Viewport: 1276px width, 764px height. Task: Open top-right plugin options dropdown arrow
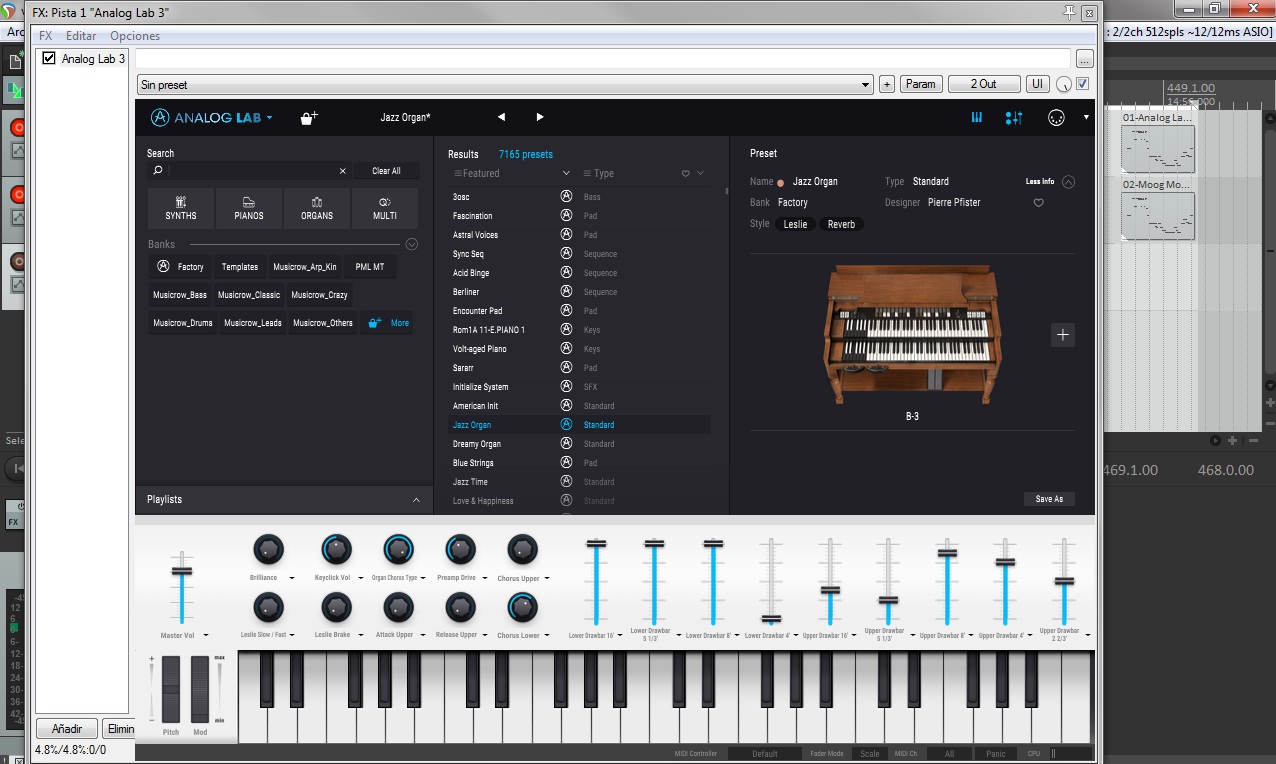point(1087,117)
